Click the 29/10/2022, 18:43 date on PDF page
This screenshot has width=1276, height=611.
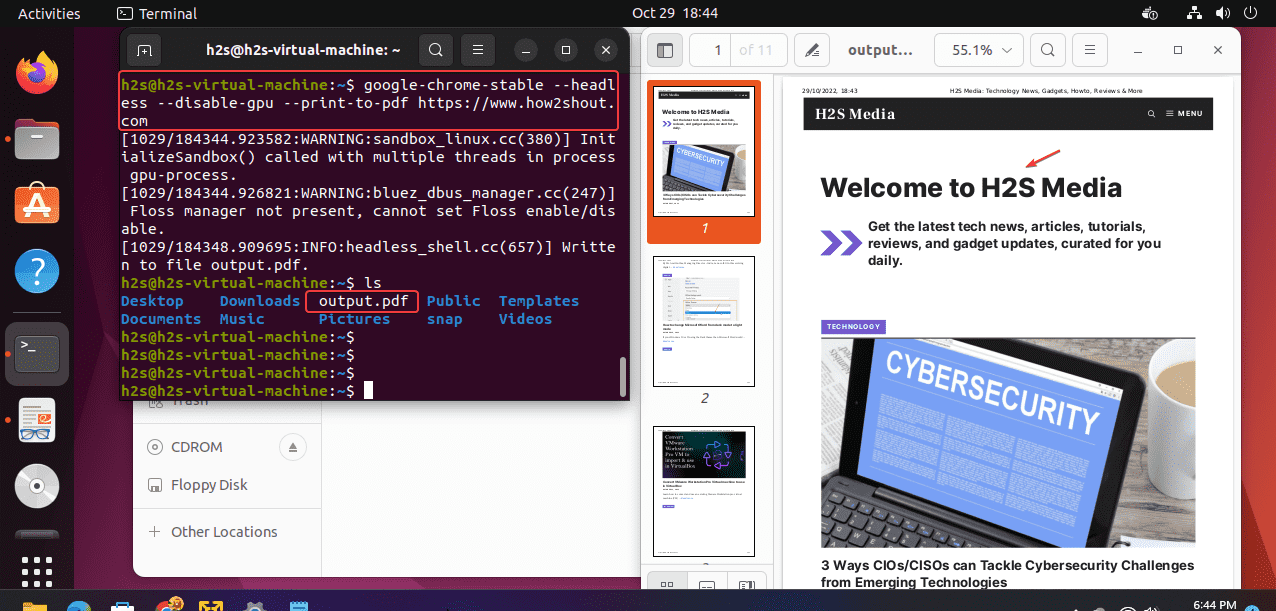coord(830,91)
